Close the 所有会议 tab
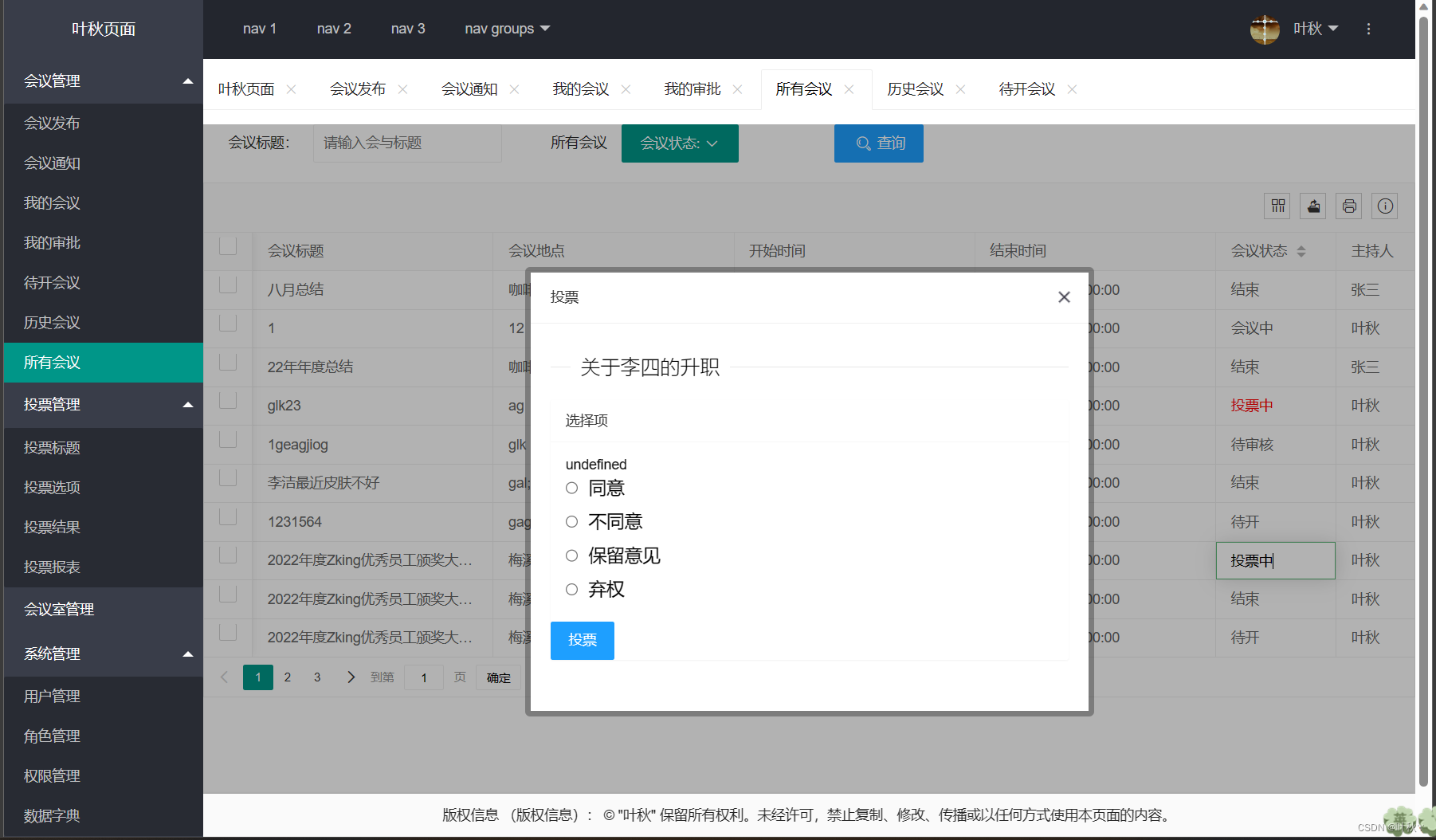Viewport: 1436px width, 840px height. click(849, 89)
